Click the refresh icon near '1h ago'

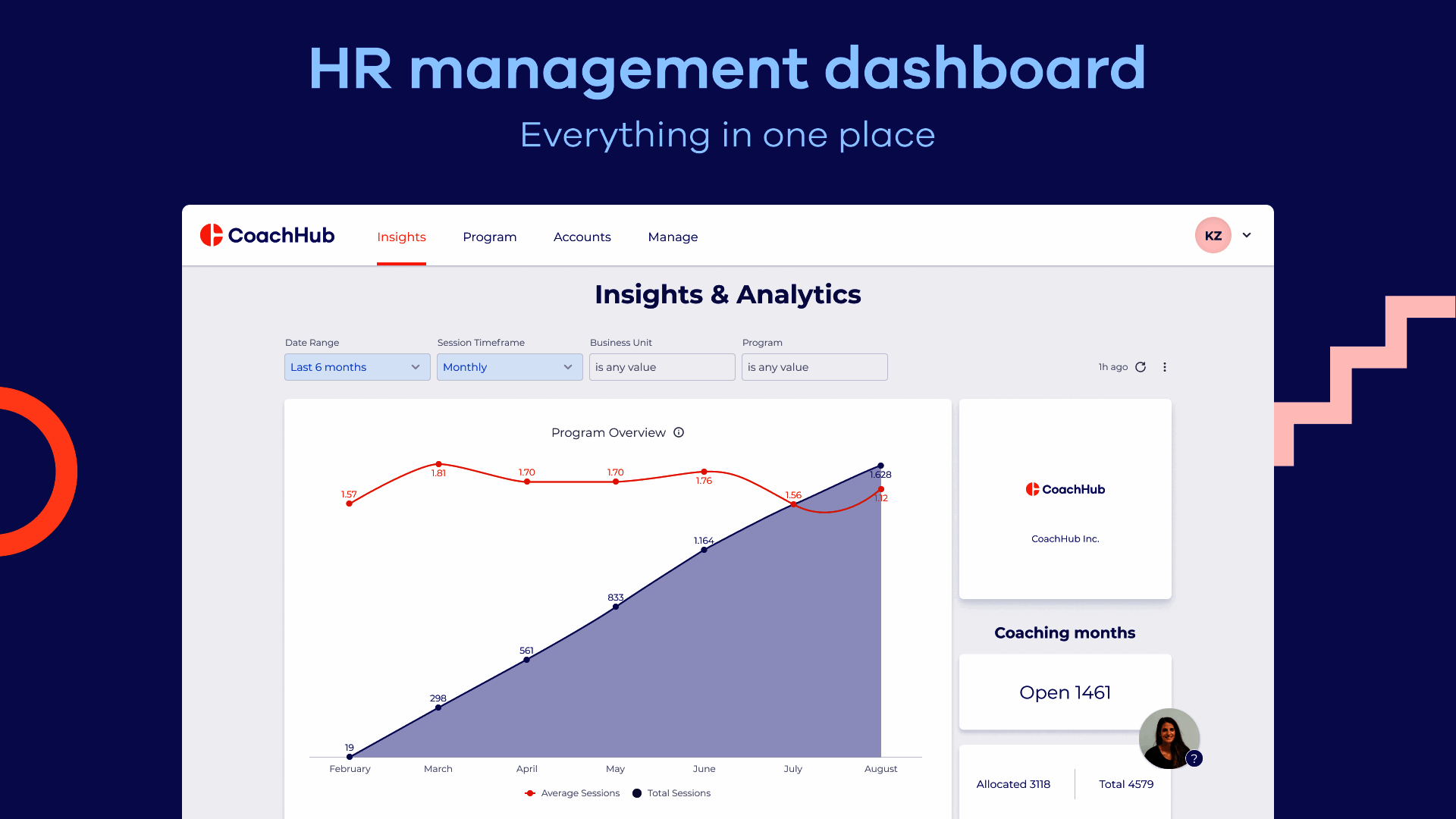tap(1141, 366)
